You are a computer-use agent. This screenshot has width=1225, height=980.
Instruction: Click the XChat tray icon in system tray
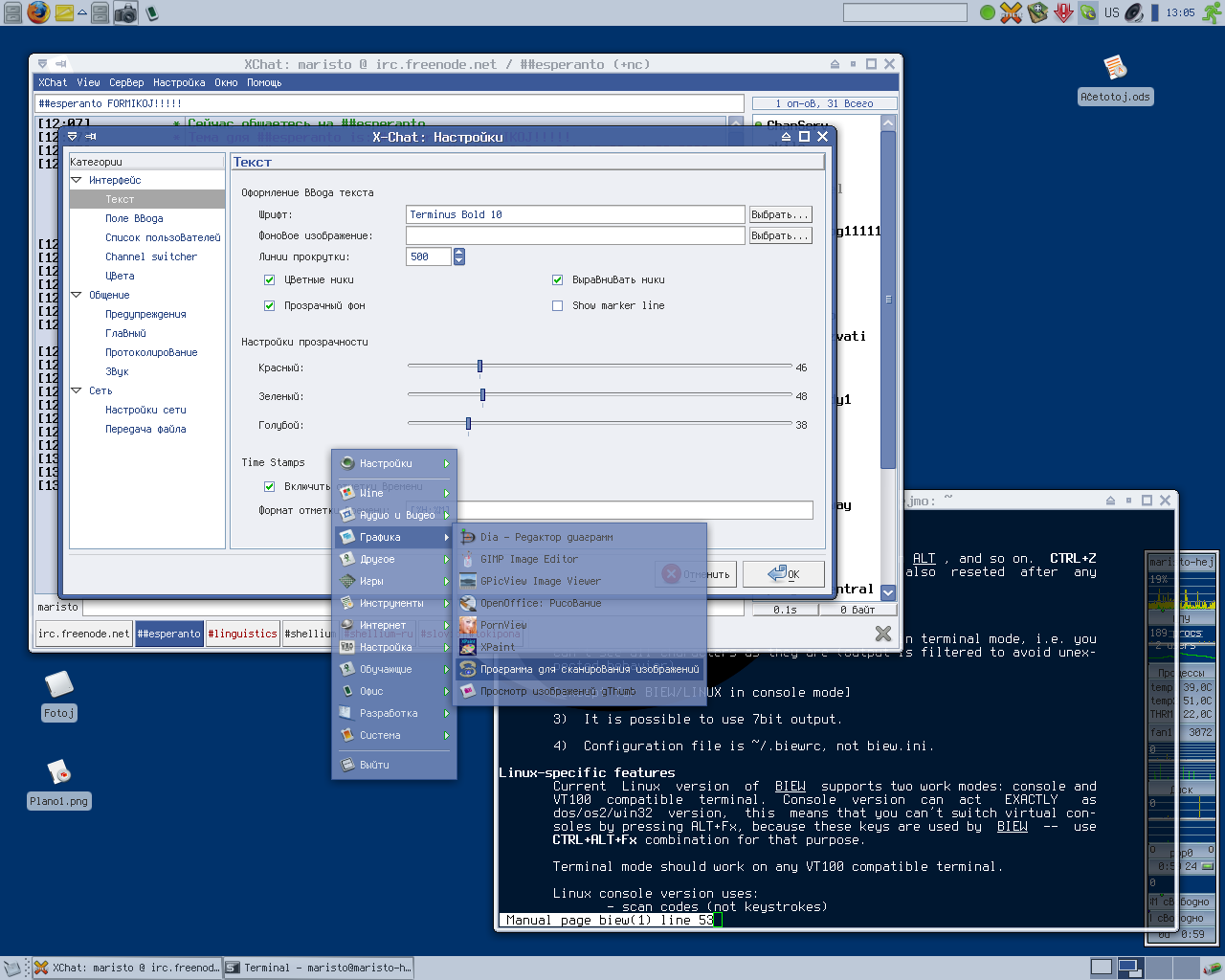tap(1012, 12)
